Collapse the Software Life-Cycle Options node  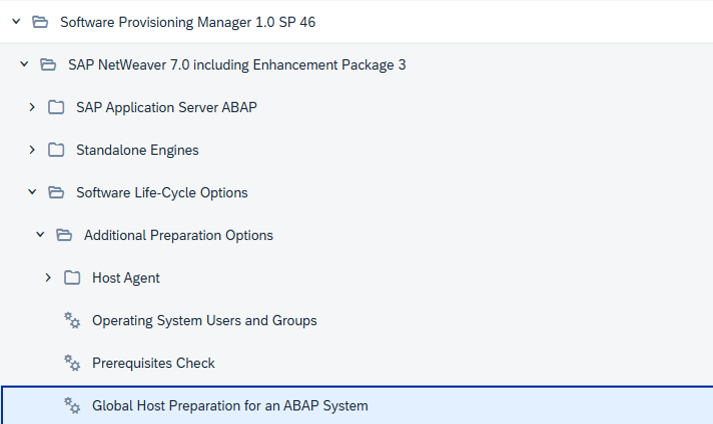coord(32,193)
